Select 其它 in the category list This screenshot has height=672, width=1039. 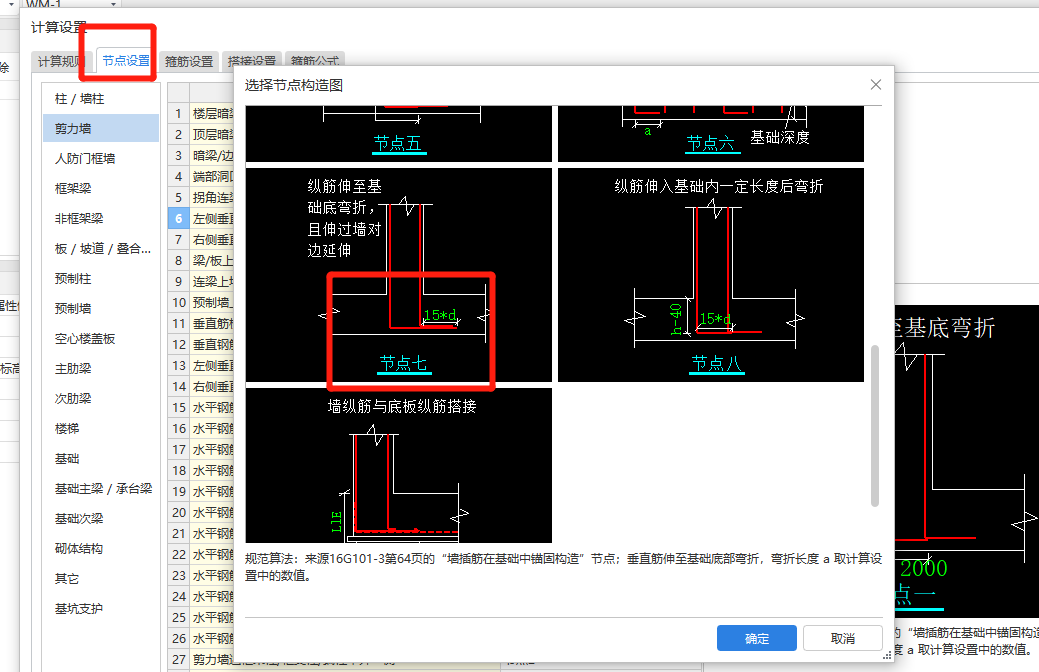click(x=101, y=579)
